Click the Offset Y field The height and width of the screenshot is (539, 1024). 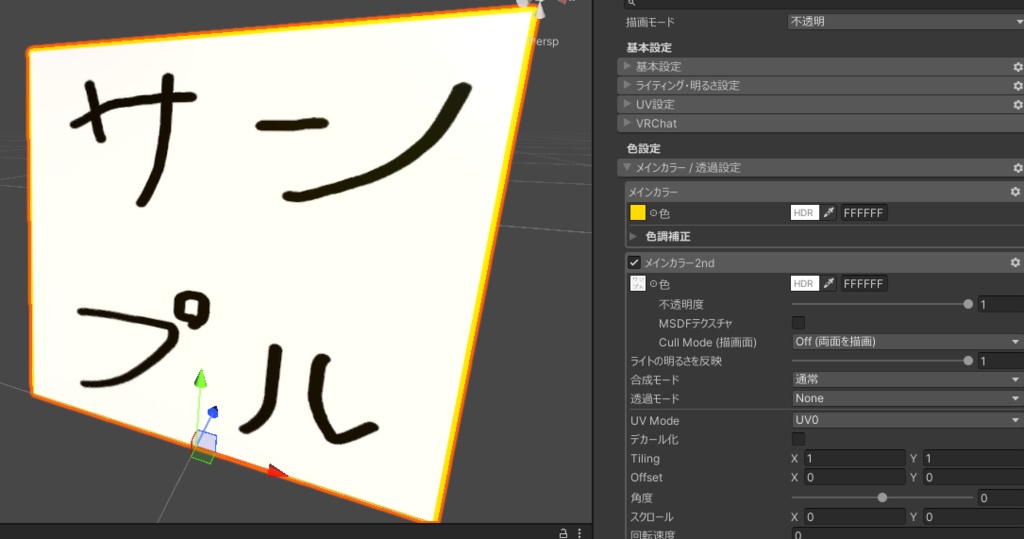pyautogui.click(x=973, y=478)
